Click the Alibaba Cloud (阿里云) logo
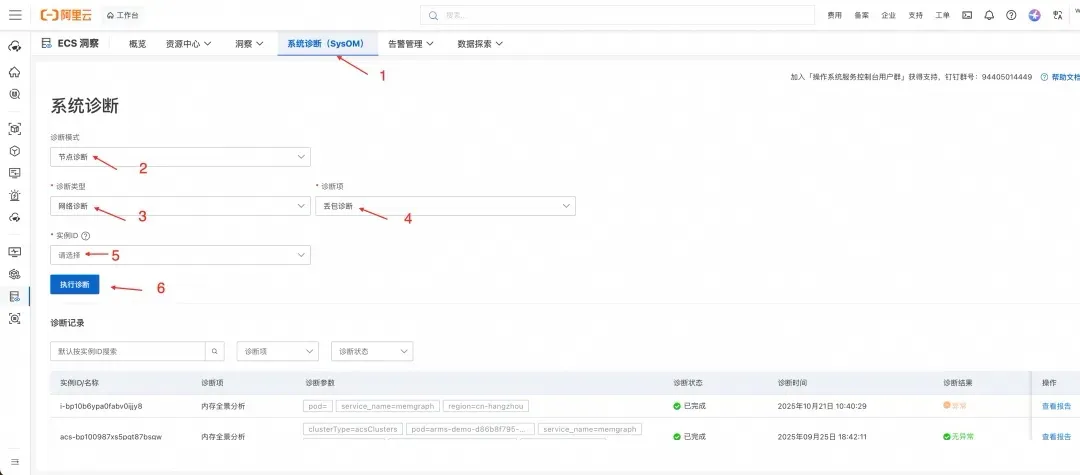This screenshot has width=1080, height=475. (65, 14)
